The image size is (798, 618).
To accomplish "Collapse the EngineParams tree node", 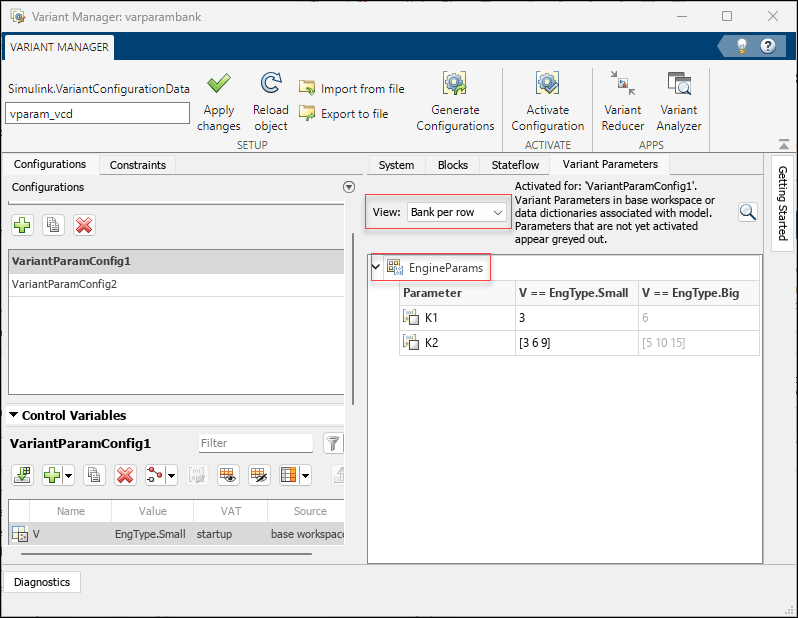I will [x=376, y=267].
